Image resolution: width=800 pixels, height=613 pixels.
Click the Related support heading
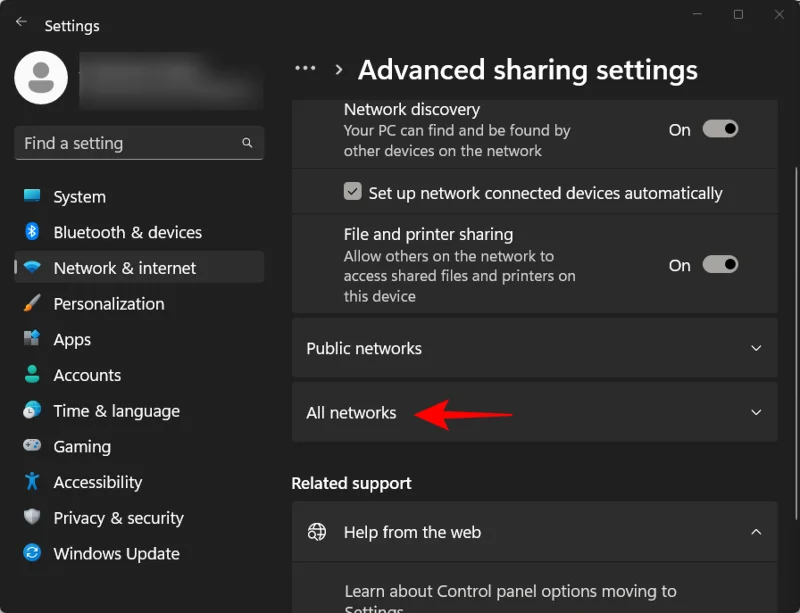[351, 483]
